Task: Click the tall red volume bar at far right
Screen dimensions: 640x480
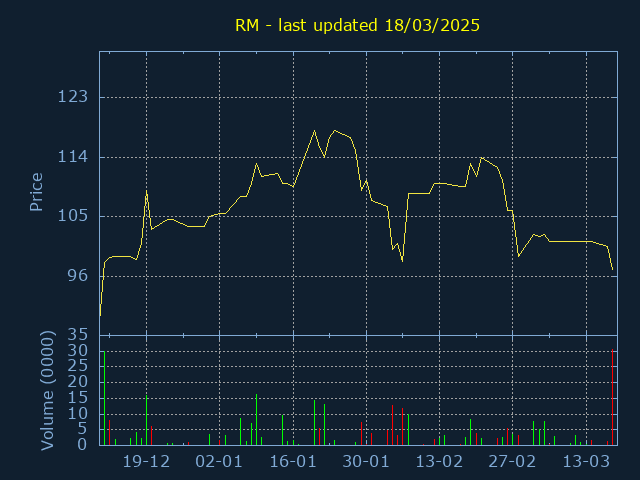Action: [x=612, y=397]
